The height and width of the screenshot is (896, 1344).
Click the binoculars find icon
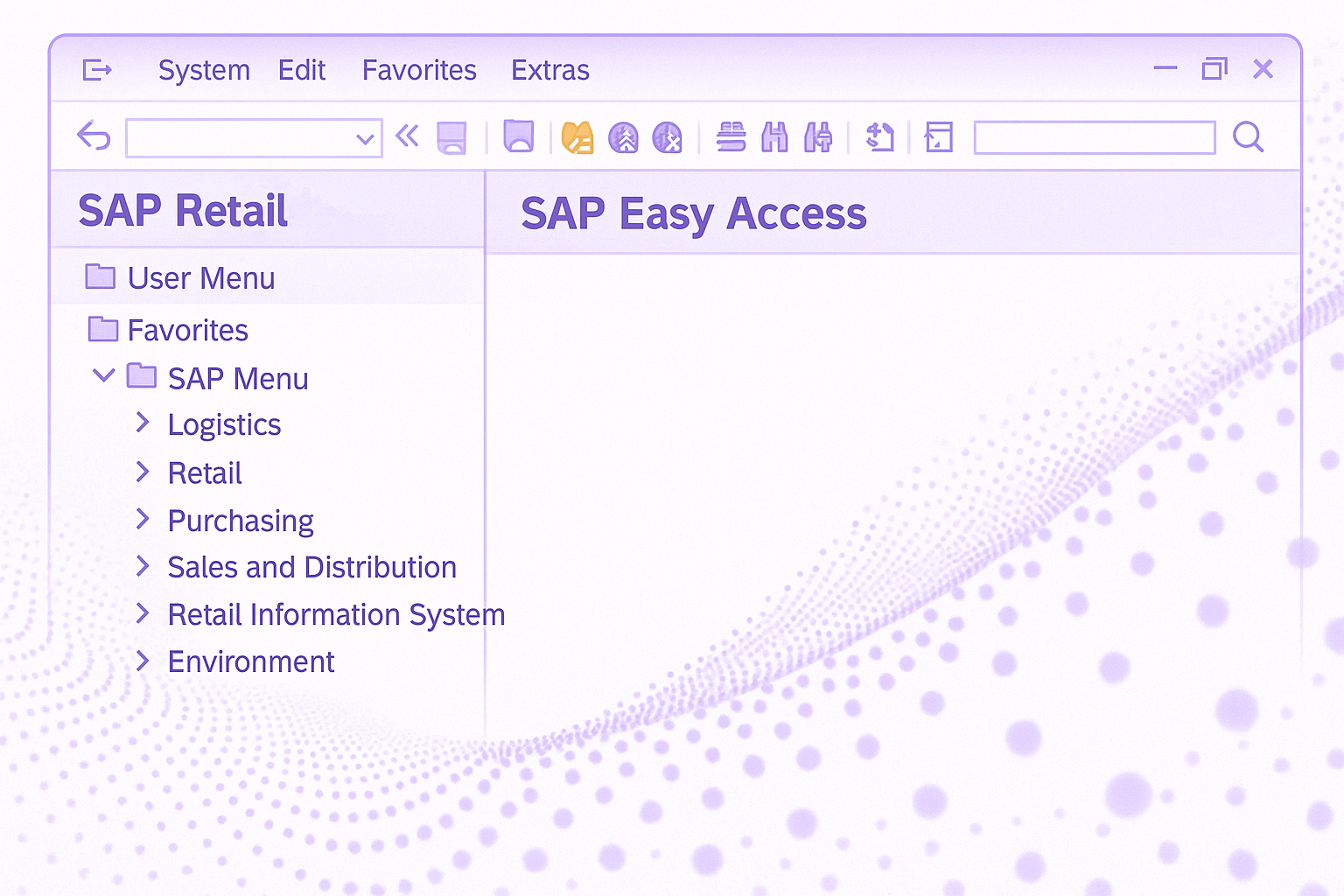(774, 137)
